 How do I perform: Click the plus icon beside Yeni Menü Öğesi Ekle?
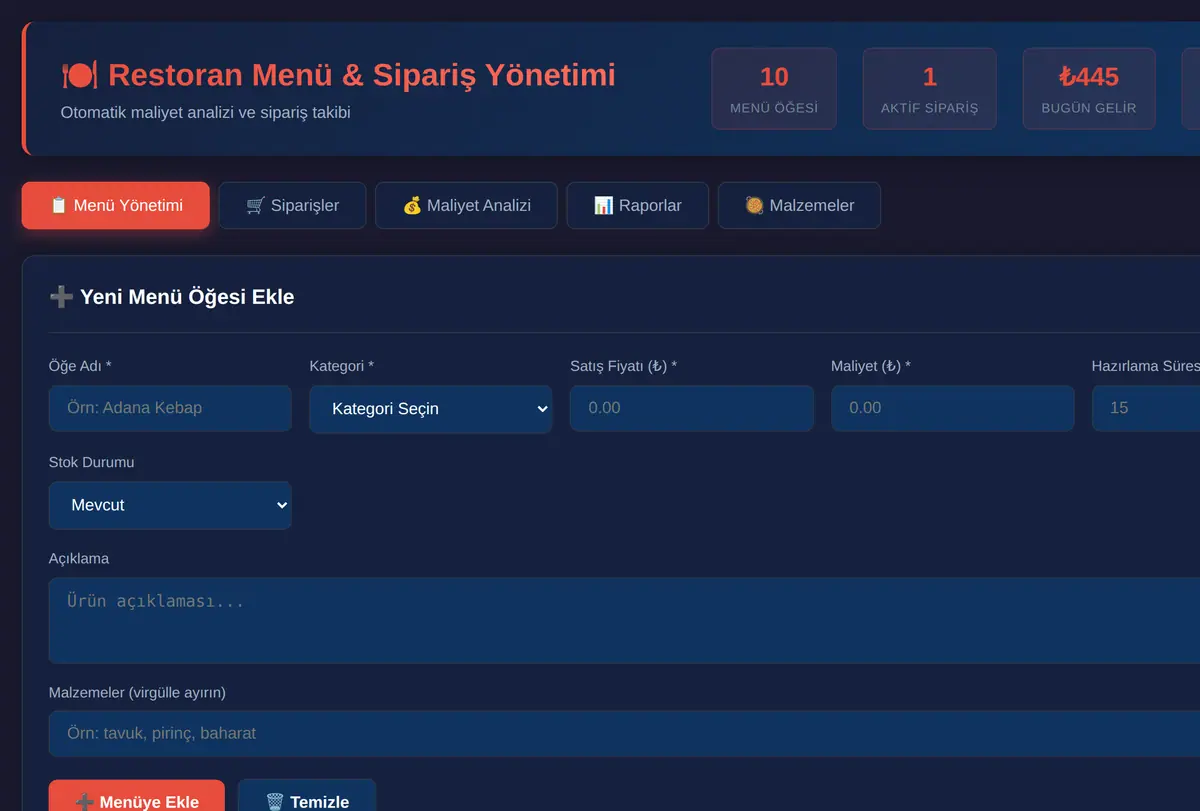pyautogui.click(x=61, y=297)
